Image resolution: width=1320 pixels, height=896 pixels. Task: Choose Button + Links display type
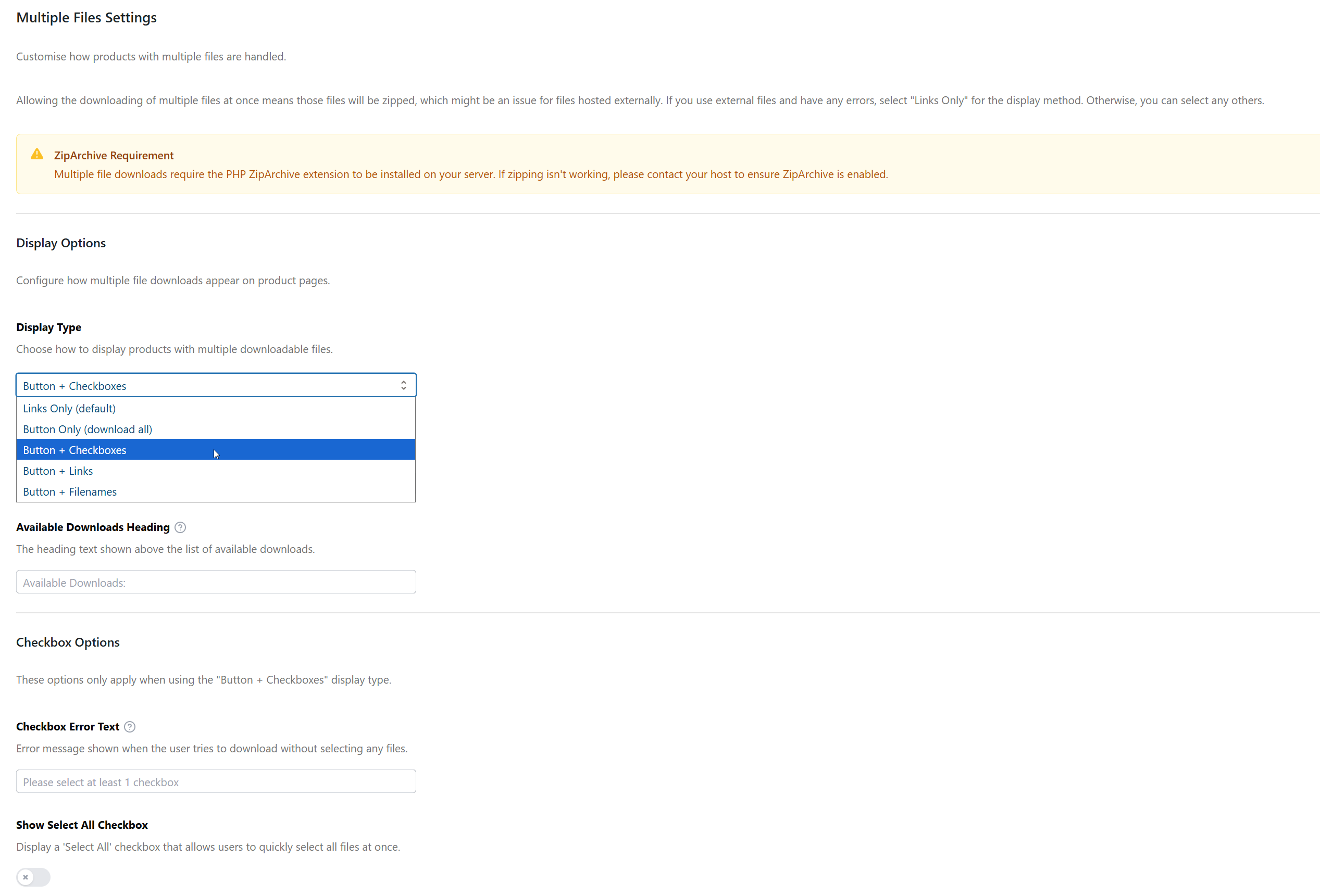coord(58,470)
